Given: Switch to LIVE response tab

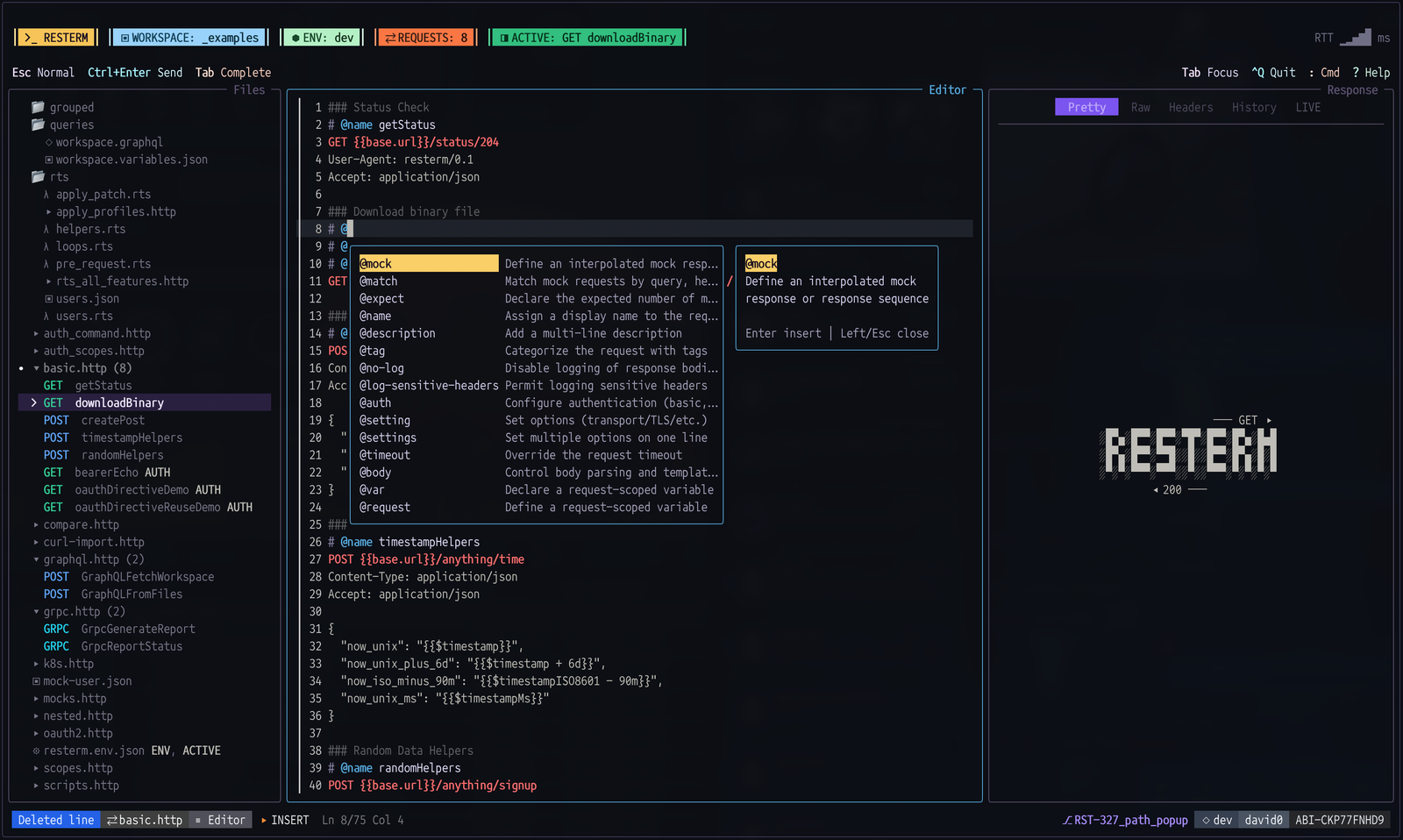Looking at the screenshot, I should click(1307, 107).
